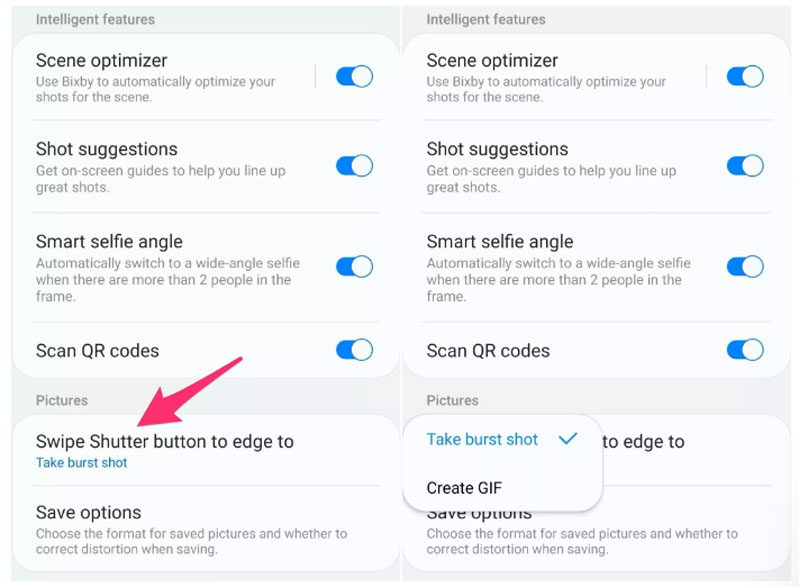
Task: Toggle Scene optimizer switch in left screenshot
Action: (x=354, y=77)
